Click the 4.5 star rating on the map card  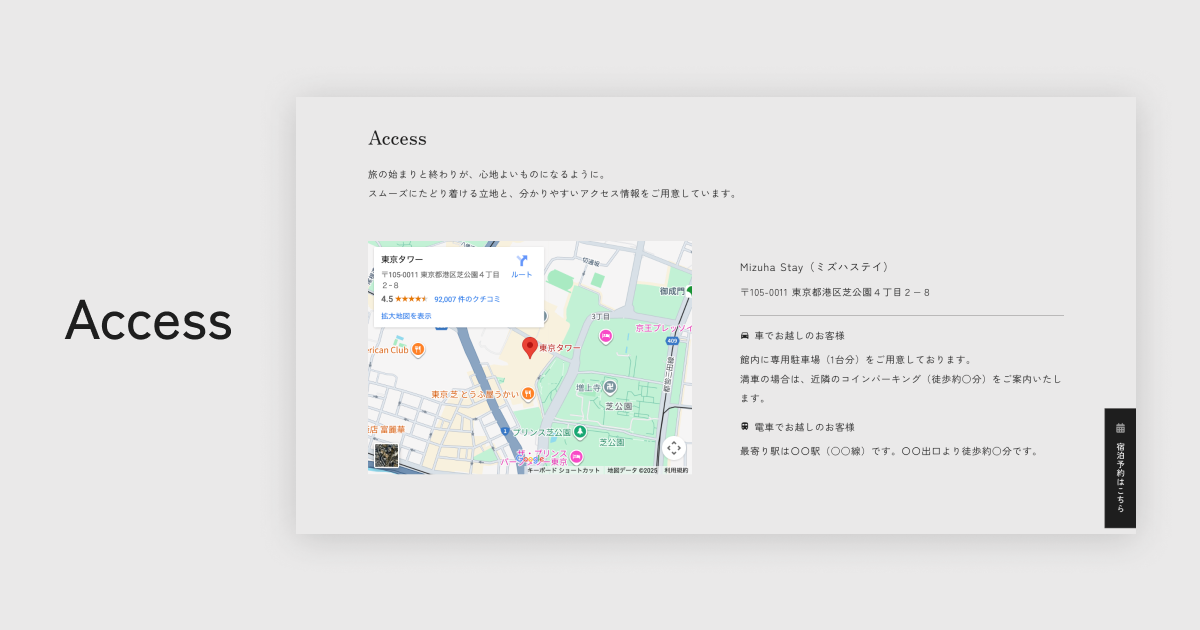pos(387,299)
